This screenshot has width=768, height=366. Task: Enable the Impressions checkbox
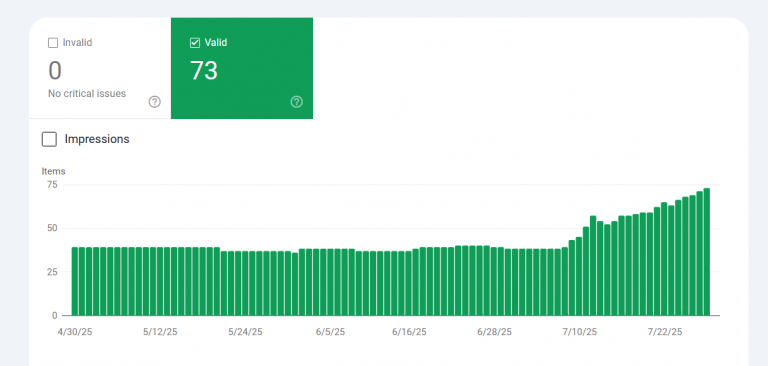49,139
